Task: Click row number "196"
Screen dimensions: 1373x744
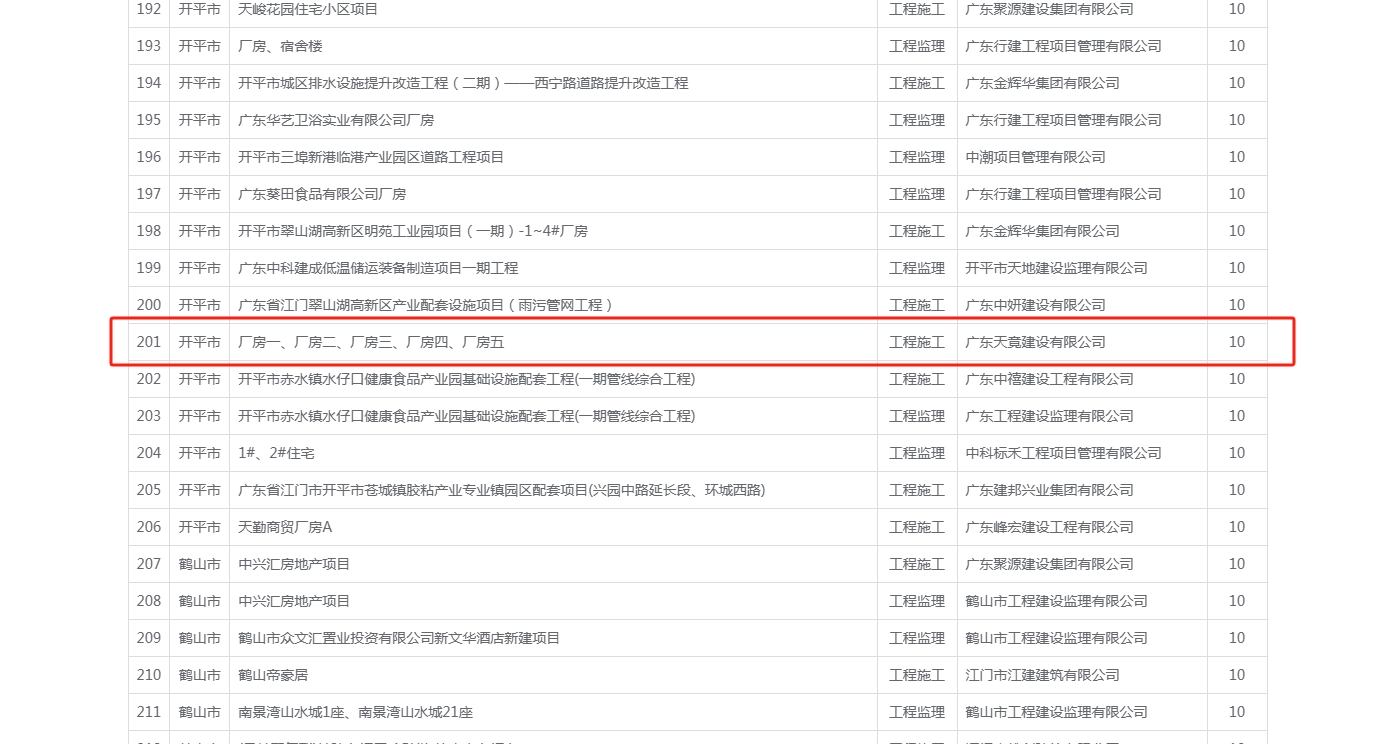Action: (149, 157)
